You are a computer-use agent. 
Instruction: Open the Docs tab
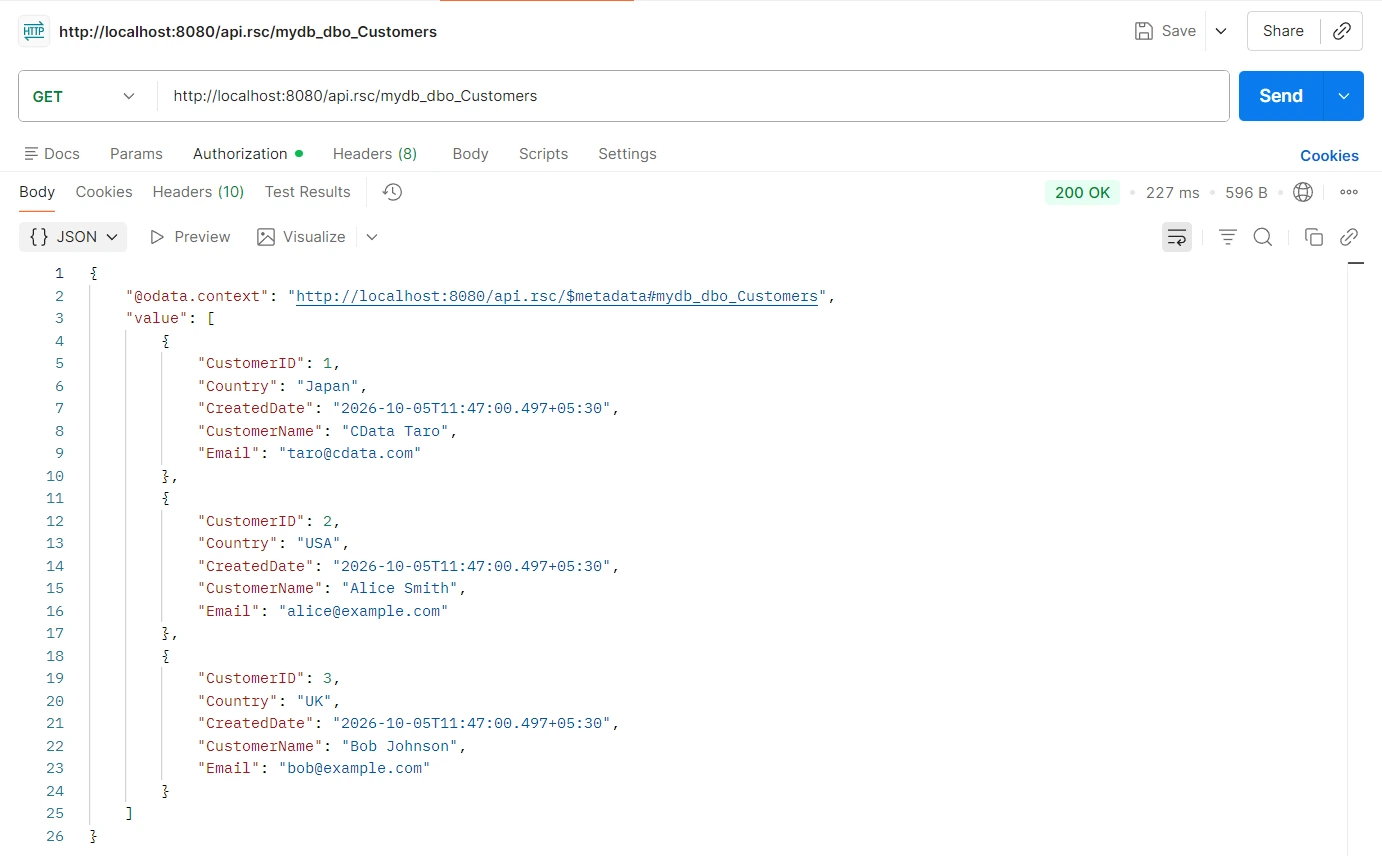[x=52, y=154]
